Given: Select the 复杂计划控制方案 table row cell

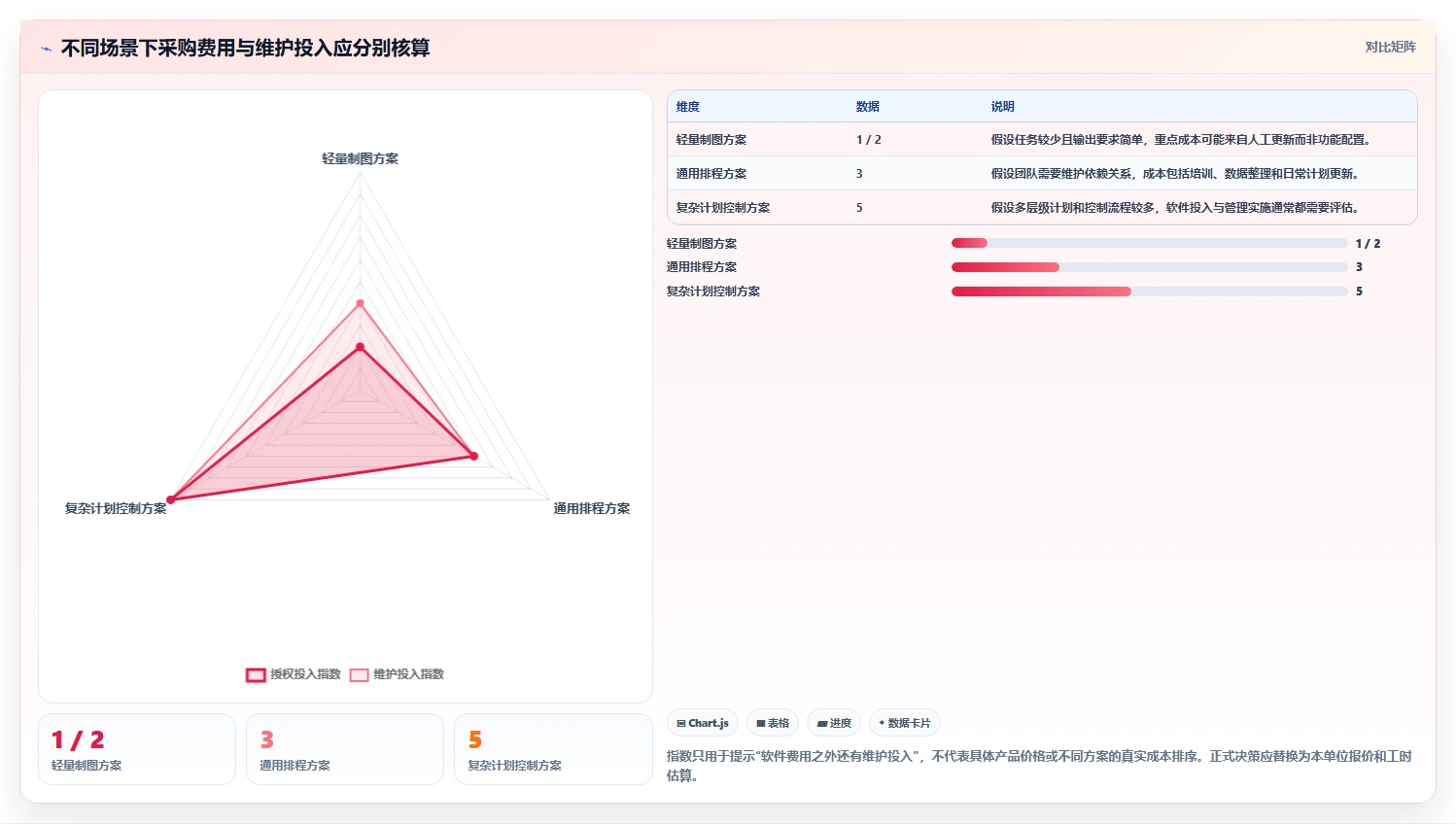Looking at the screenshot, I should click(723, 208).
